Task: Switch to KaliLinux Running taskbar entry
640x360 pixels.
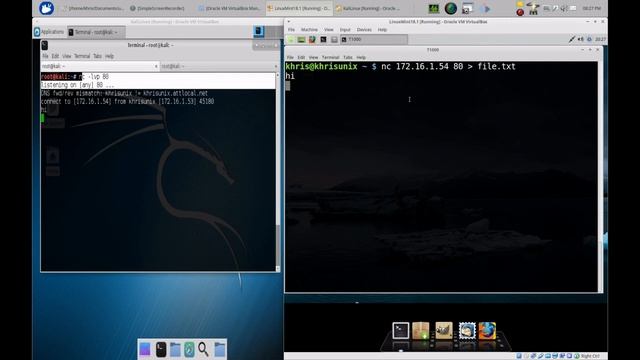Action: click(x=368, y=8)
